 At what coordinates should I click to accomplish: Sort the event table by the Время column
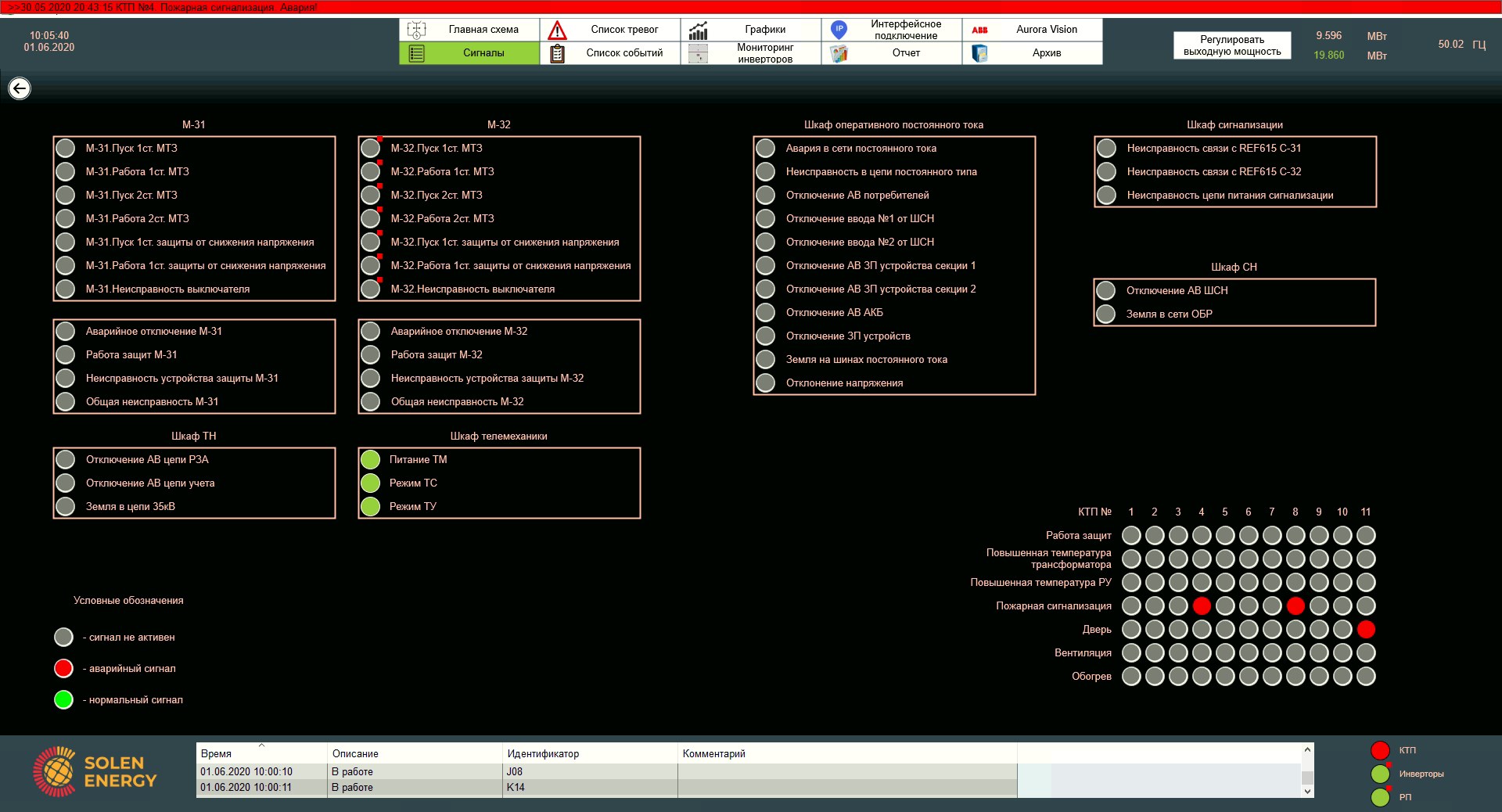tap(261, 753)
